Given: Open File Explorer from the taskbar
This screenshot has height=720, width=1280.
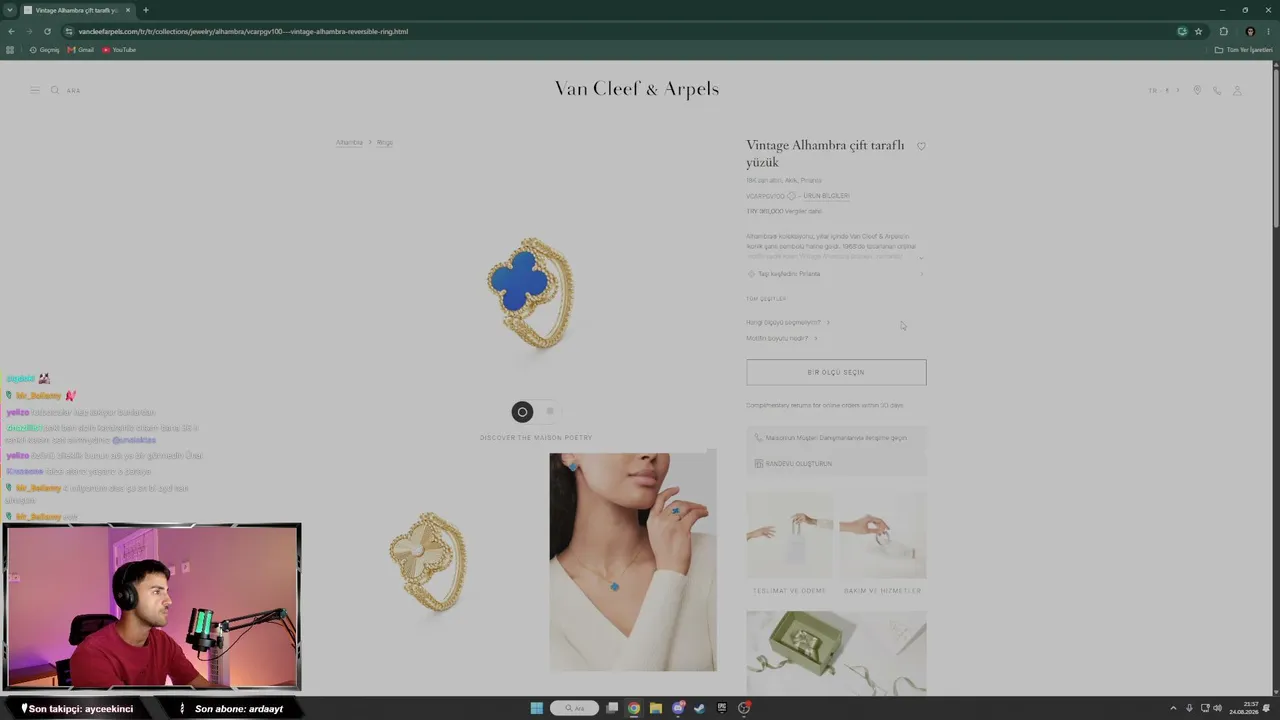Looking at the screenshot, I should 655,708.
